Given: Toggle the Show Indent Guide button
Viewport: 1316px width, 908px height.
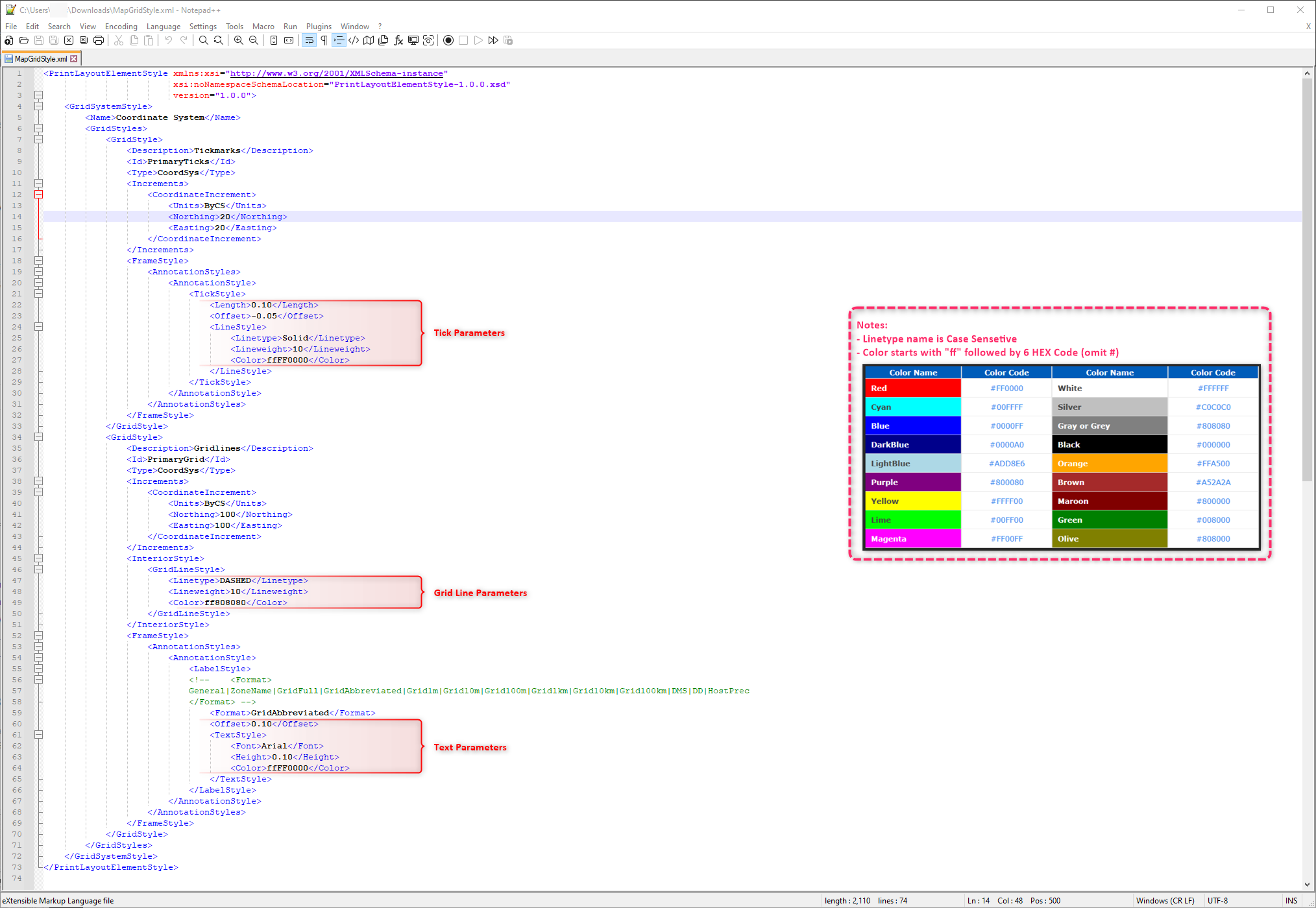Looking at the screenshot, I should (339, 40).
